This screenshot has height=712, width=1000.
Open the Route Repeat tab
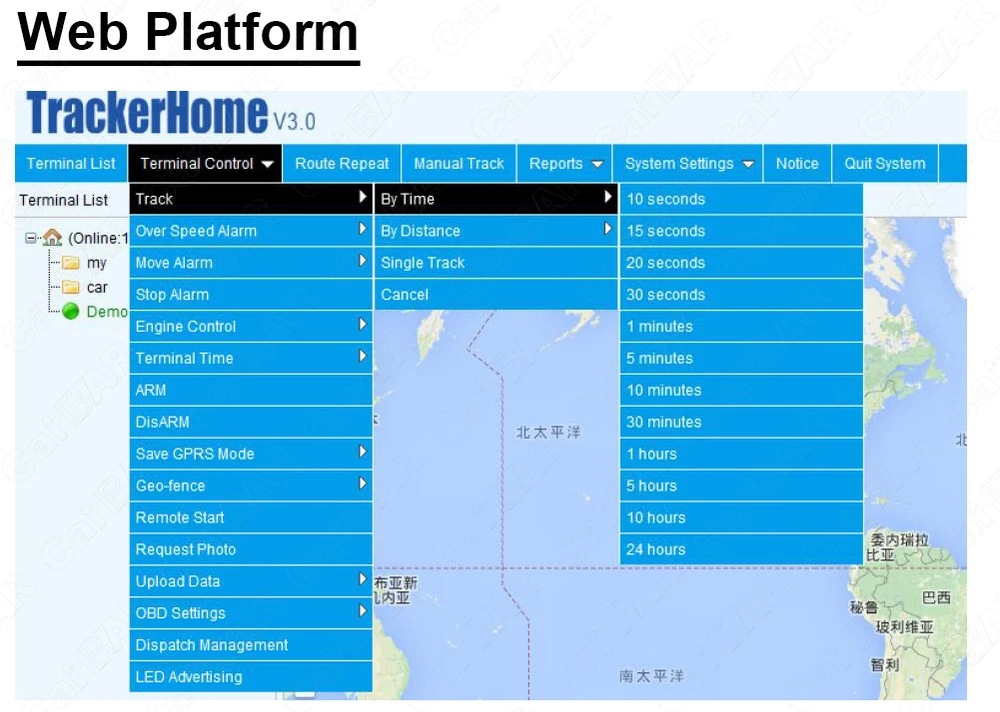(x=342, y=163)
